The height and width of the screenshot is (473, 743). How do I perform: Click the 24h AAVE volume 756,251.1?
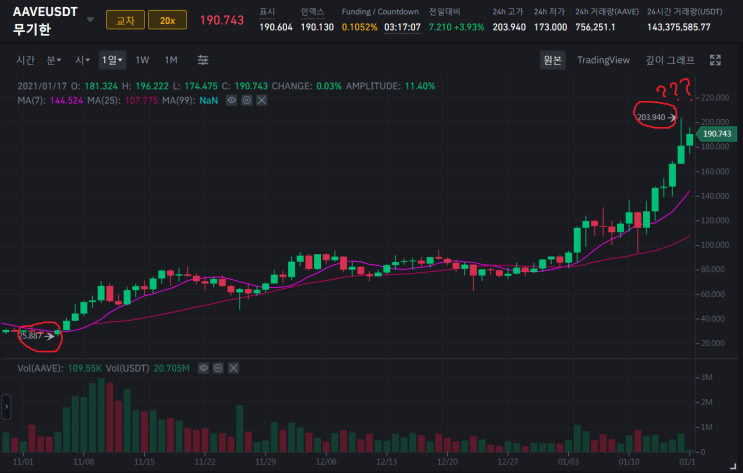click(595, 27)
